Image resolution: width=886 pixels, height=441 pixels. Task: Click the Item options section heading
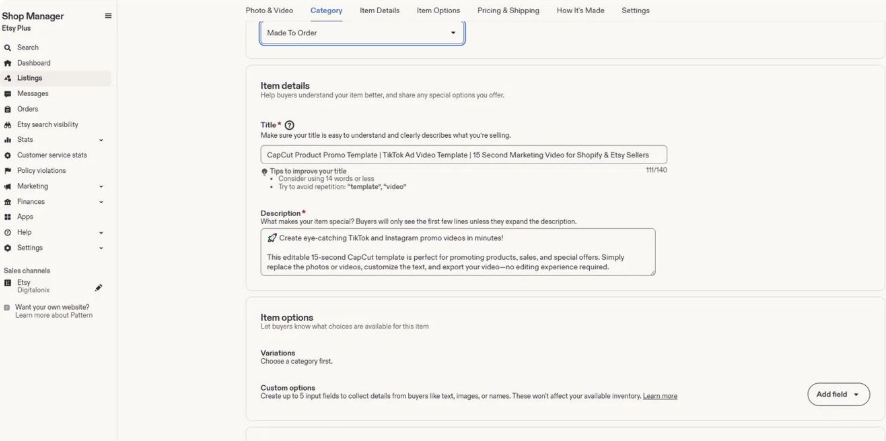click(x=286, y=318)
